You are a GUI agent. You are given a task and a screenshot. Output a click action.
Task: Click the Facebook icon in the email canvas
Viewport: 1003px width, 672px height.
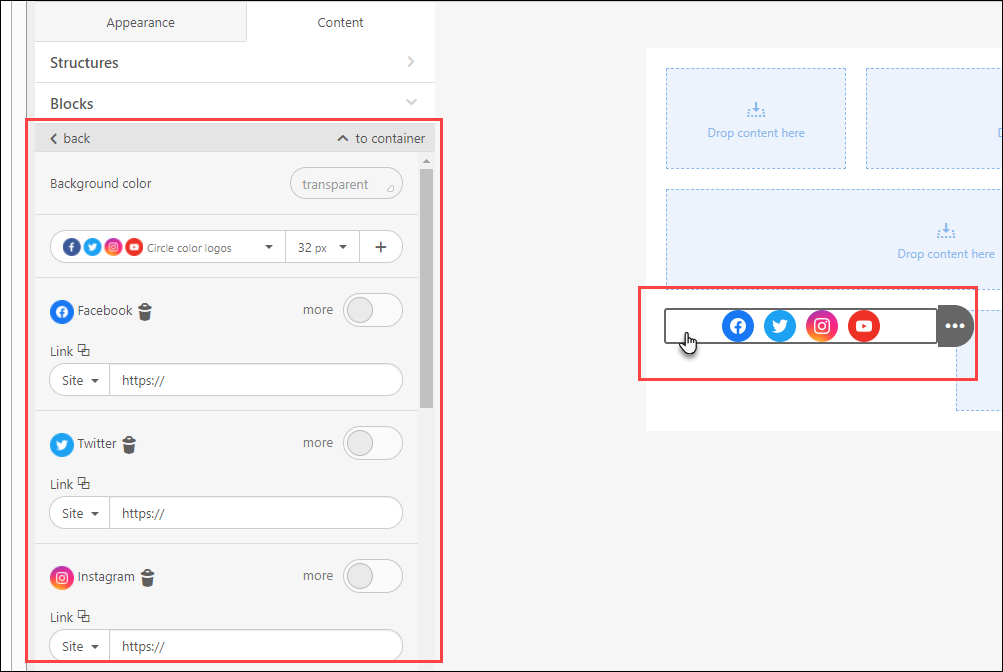(x=738, y=326)
